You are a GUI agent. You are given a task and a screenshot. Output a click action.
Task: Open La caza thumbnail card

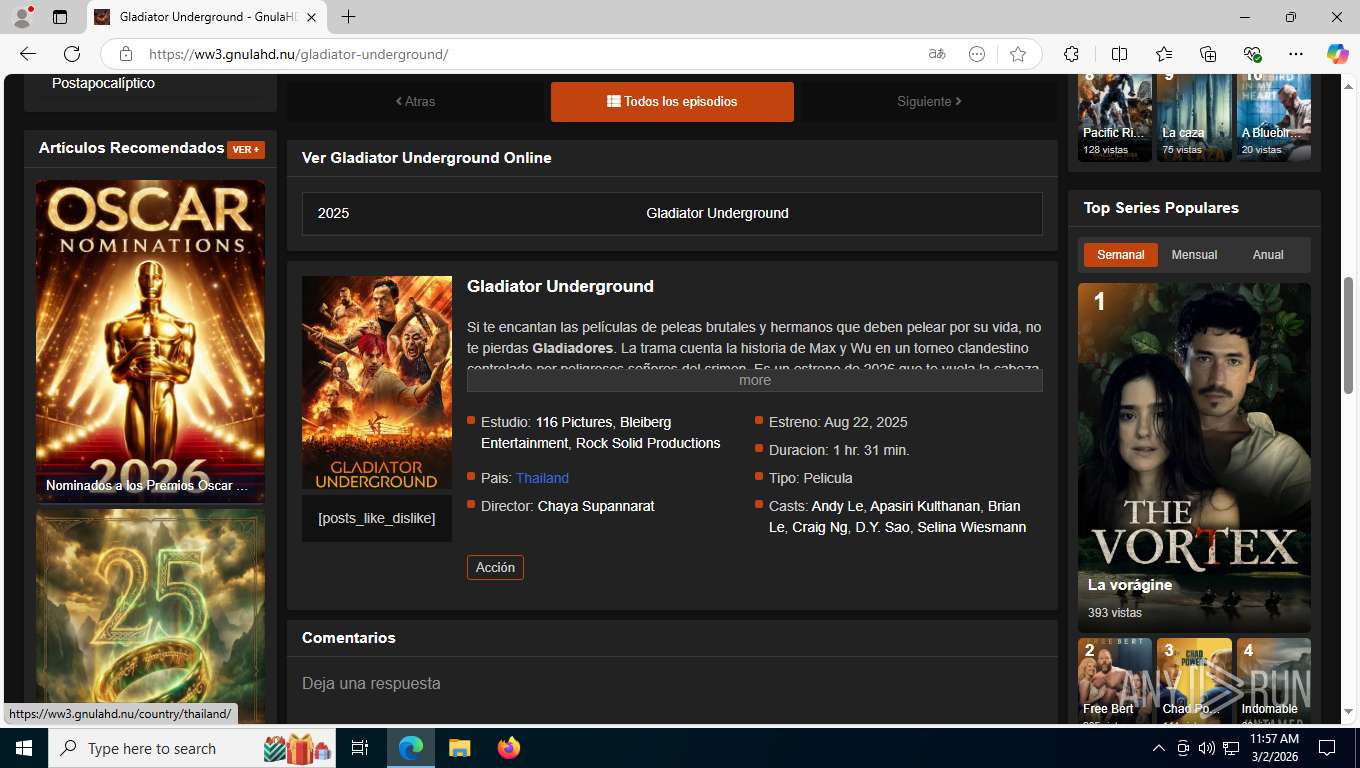pos(1194,117)
